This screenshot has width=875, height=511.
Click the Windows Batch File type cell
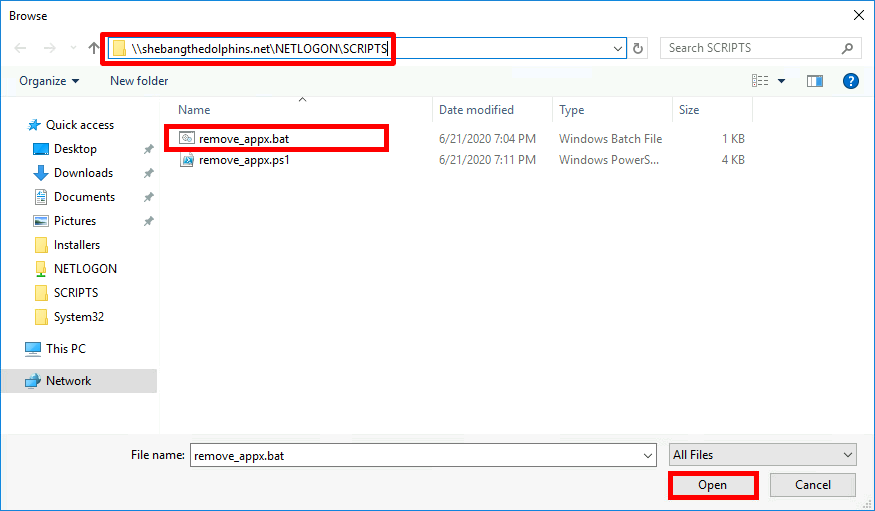[x=610, y=138]
